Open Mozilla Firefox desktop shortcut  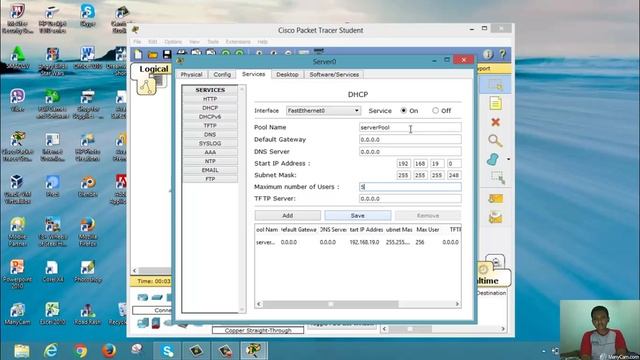click(x=87, y=231)
